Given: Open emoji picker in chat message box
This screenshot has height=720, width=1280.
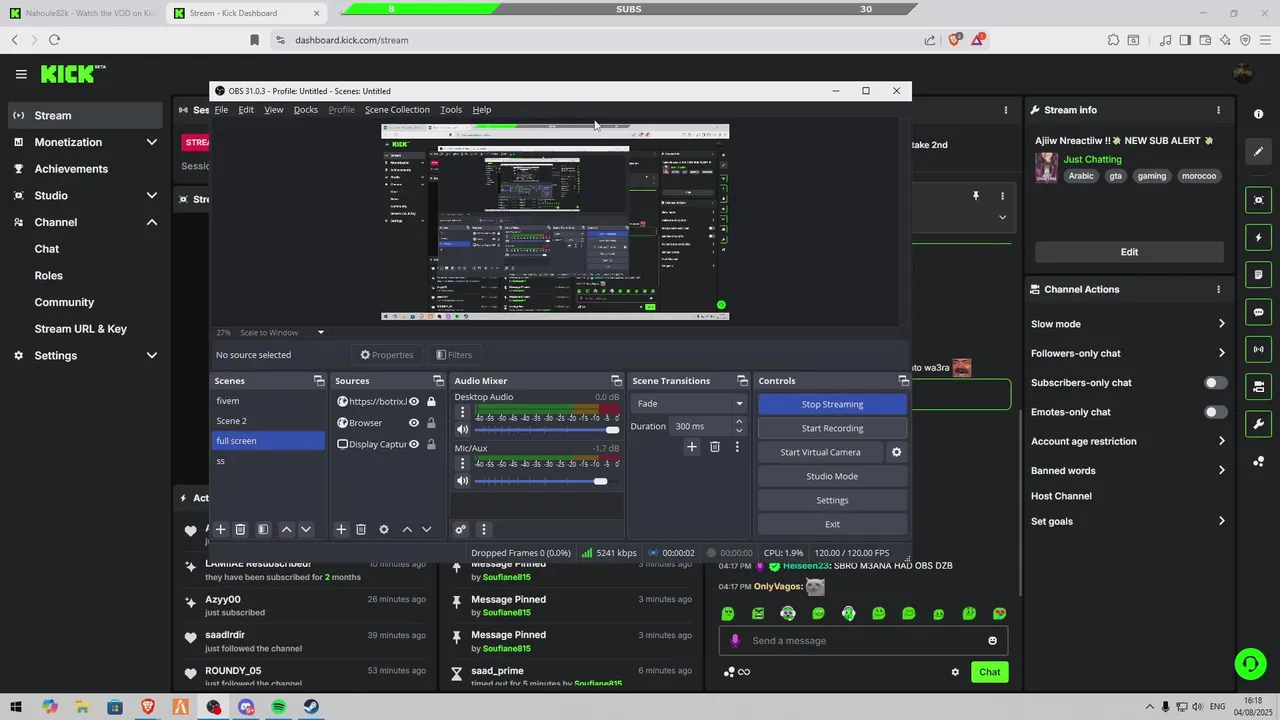Looking at the screenshot, I should [x=992, y=641].
